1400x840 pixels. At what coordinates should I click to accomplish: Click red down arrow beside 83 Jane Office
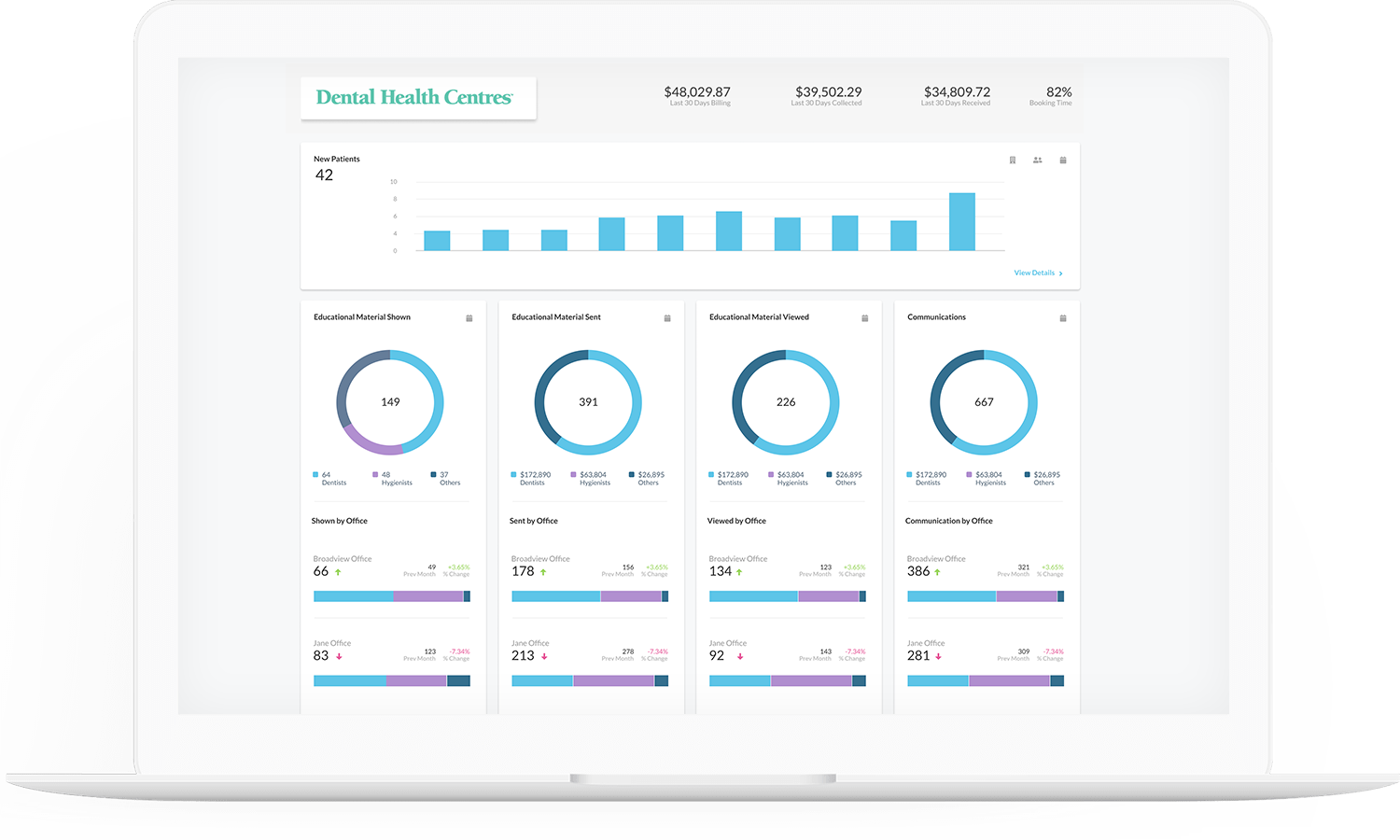339,656
